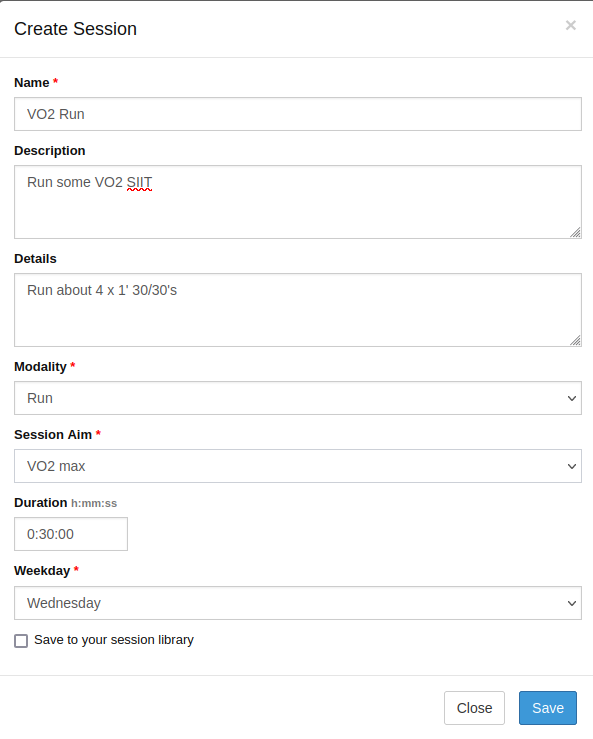Click the misspelled word SIIT in Description

click(x=139, y=182)
